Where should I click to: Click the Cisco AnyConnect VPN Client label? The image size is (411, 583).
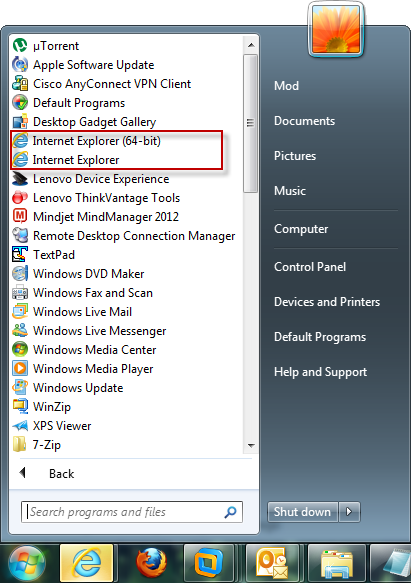click(x=112, y=84)
